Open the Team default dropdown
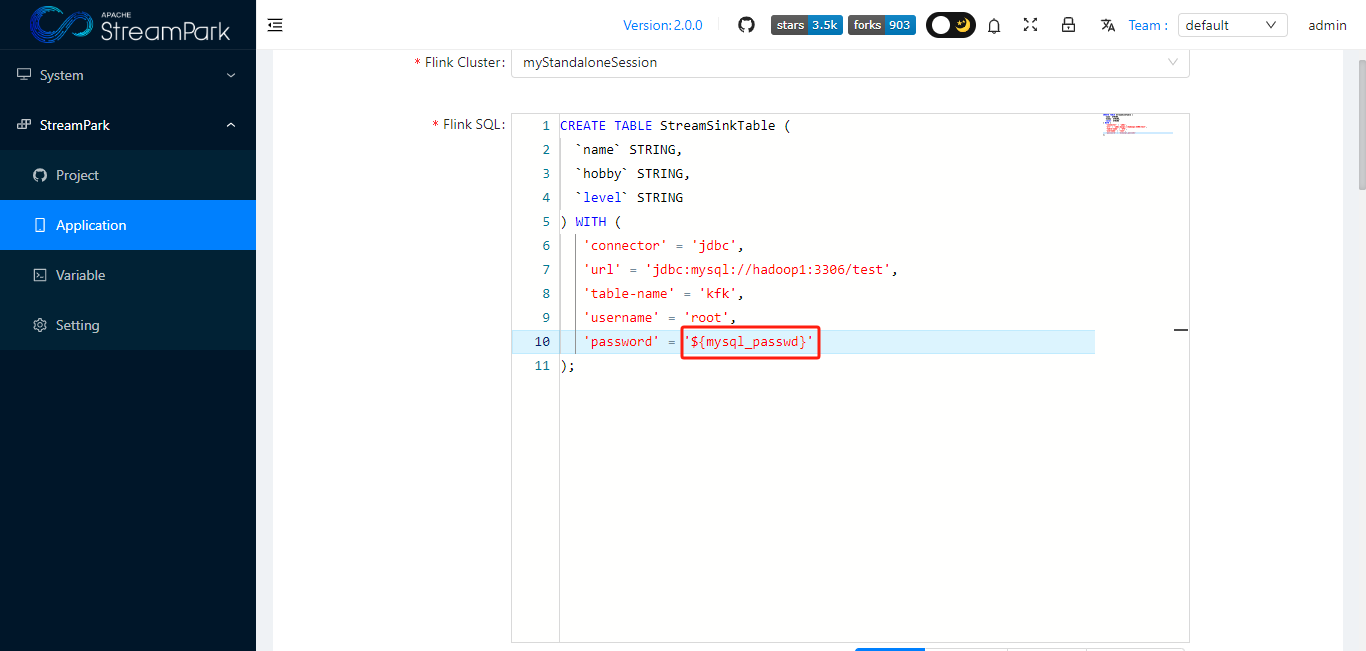The height and width of the screenshot is (651, 1366). click(x=1232, y=25)
